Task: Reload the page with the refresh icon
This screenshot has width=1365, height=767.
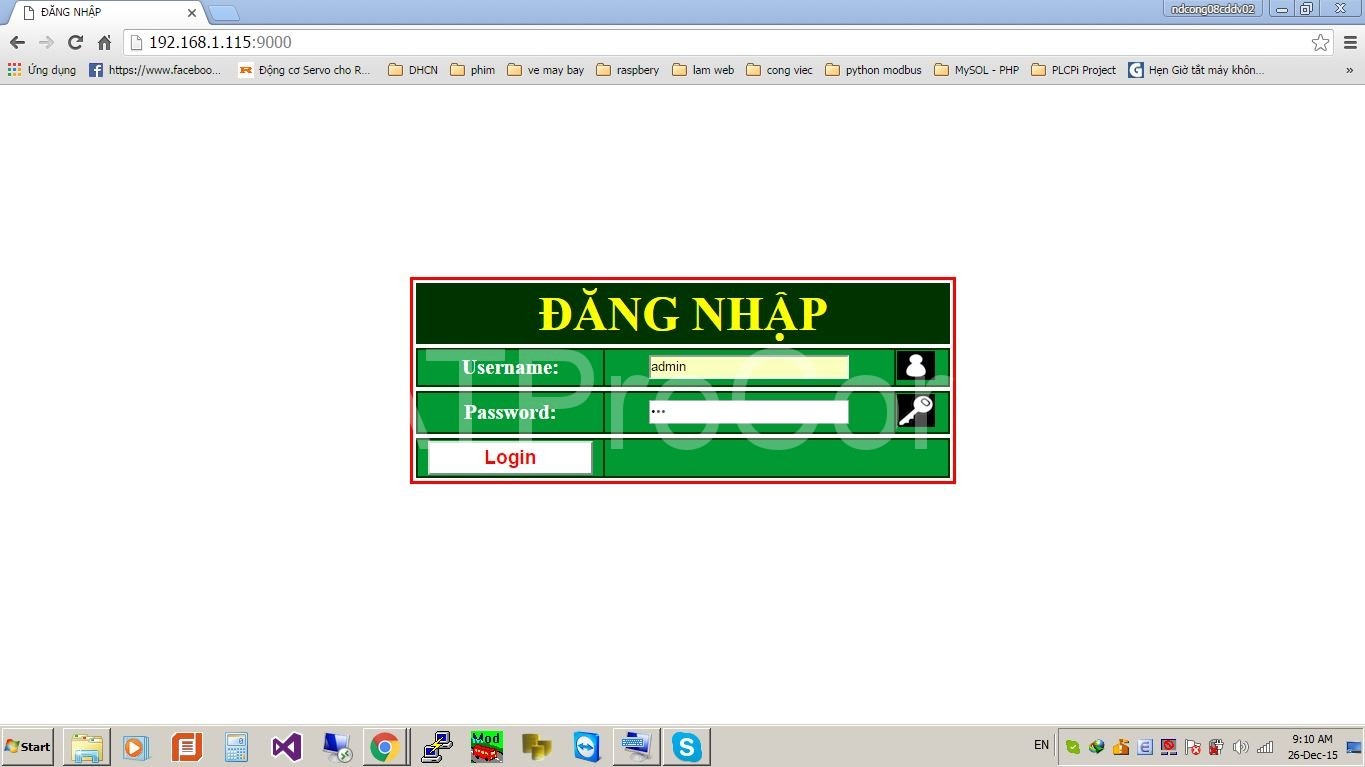Action: [x=75, y=42]
